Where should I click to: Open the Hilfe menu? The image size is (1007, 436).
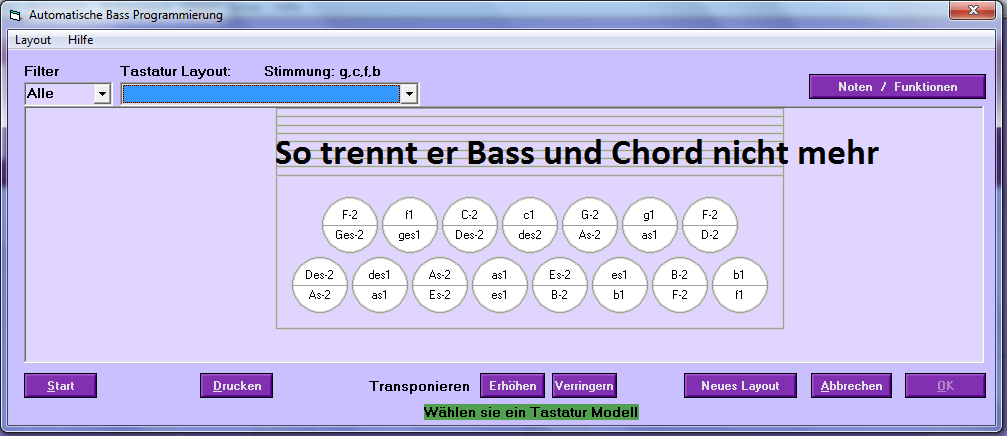click(80, 40)
